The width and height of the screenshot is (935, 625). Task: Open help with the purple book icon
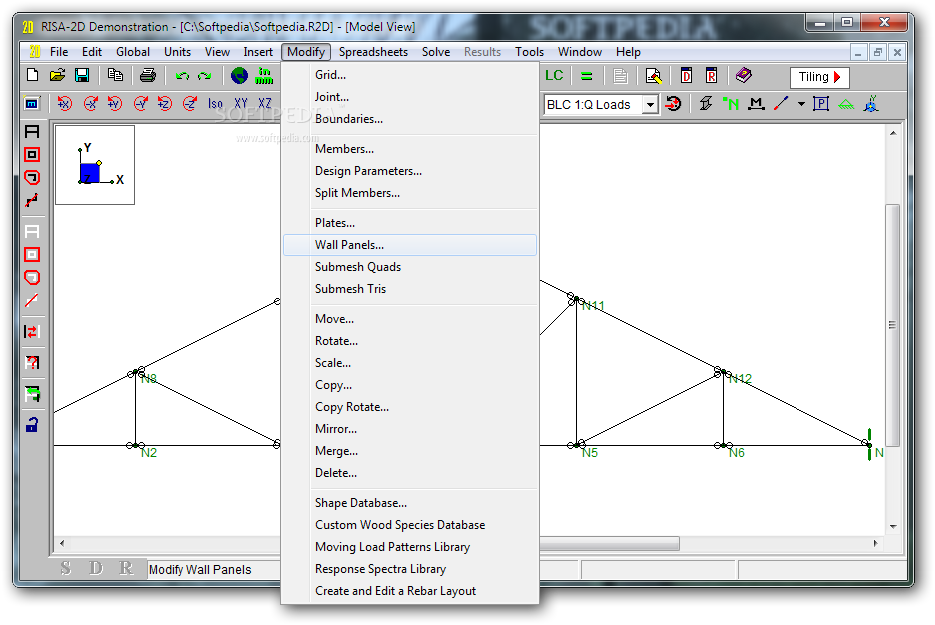(x=744, y=75)
